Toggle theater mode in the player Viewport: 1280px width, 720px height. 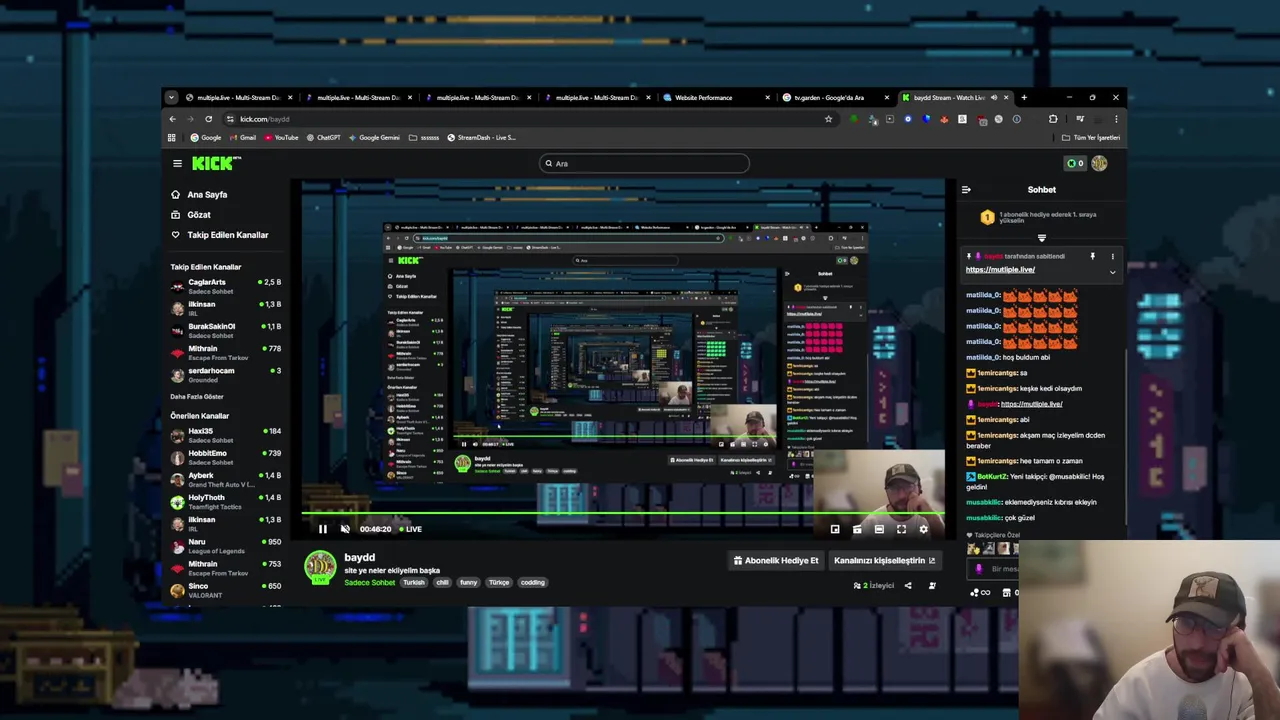pyautogui.click(x=879, y=529)
